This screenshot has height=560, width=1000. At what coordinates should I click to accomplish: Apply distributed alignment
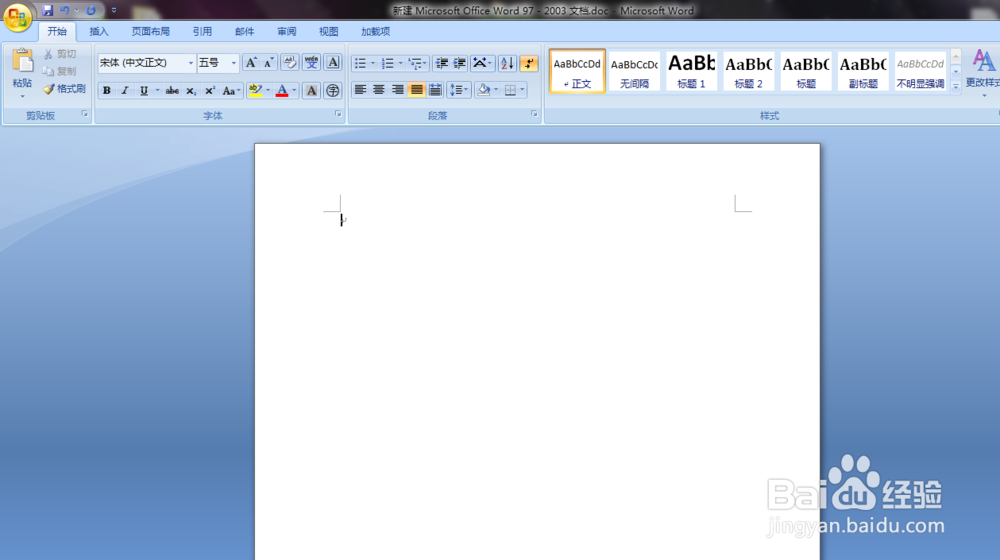tap(435, 90)
